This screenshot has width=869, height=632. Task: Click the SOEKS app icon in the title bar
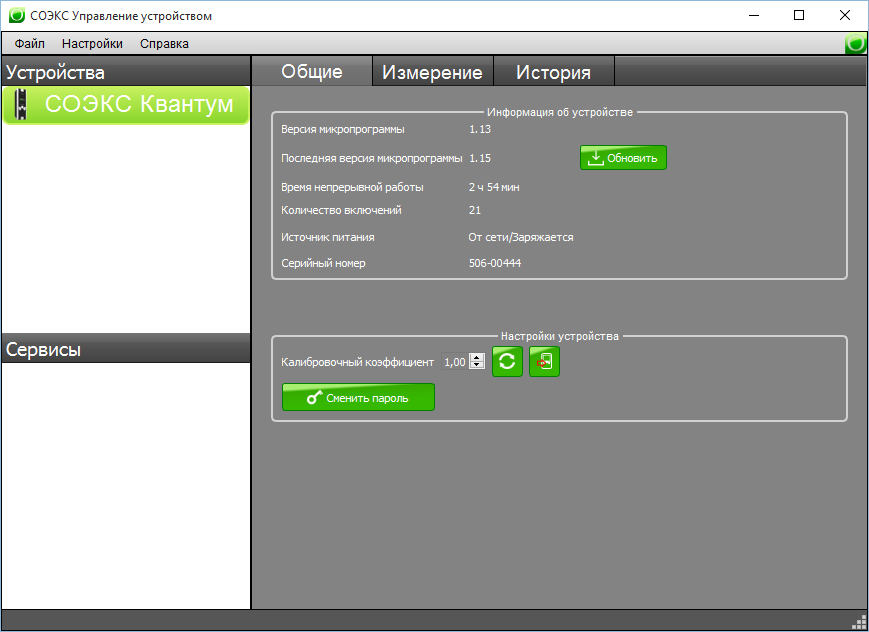pos(17,16)
